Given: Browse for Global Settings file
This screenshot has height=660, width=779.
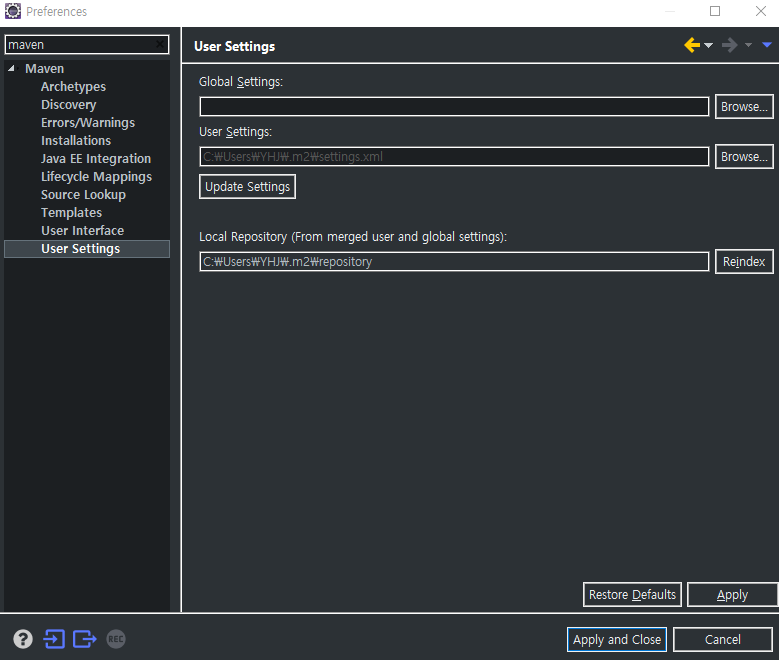Looking at the screenshot, I should pos(744,106).
